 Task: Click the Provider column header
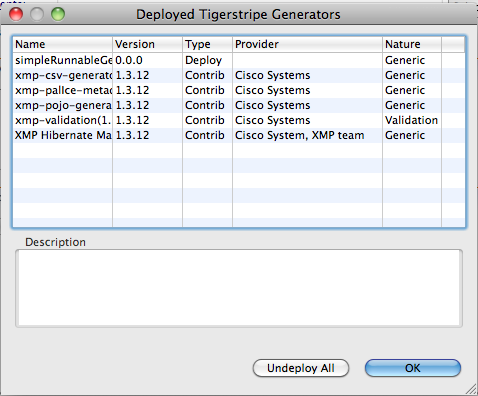(x=307, y=44)
